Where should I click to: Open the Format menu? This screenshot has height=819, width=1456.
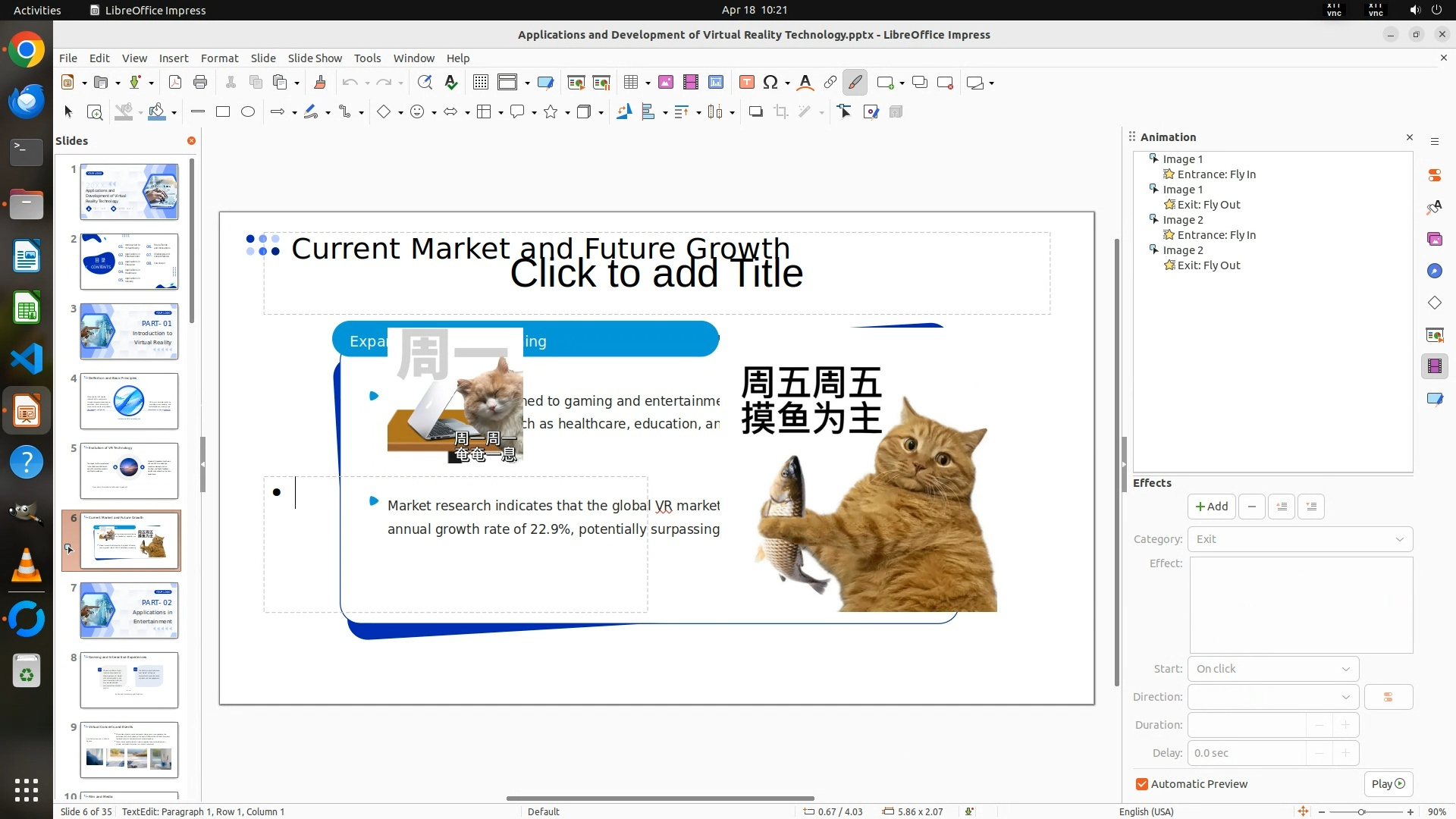(x=219, y=58)
